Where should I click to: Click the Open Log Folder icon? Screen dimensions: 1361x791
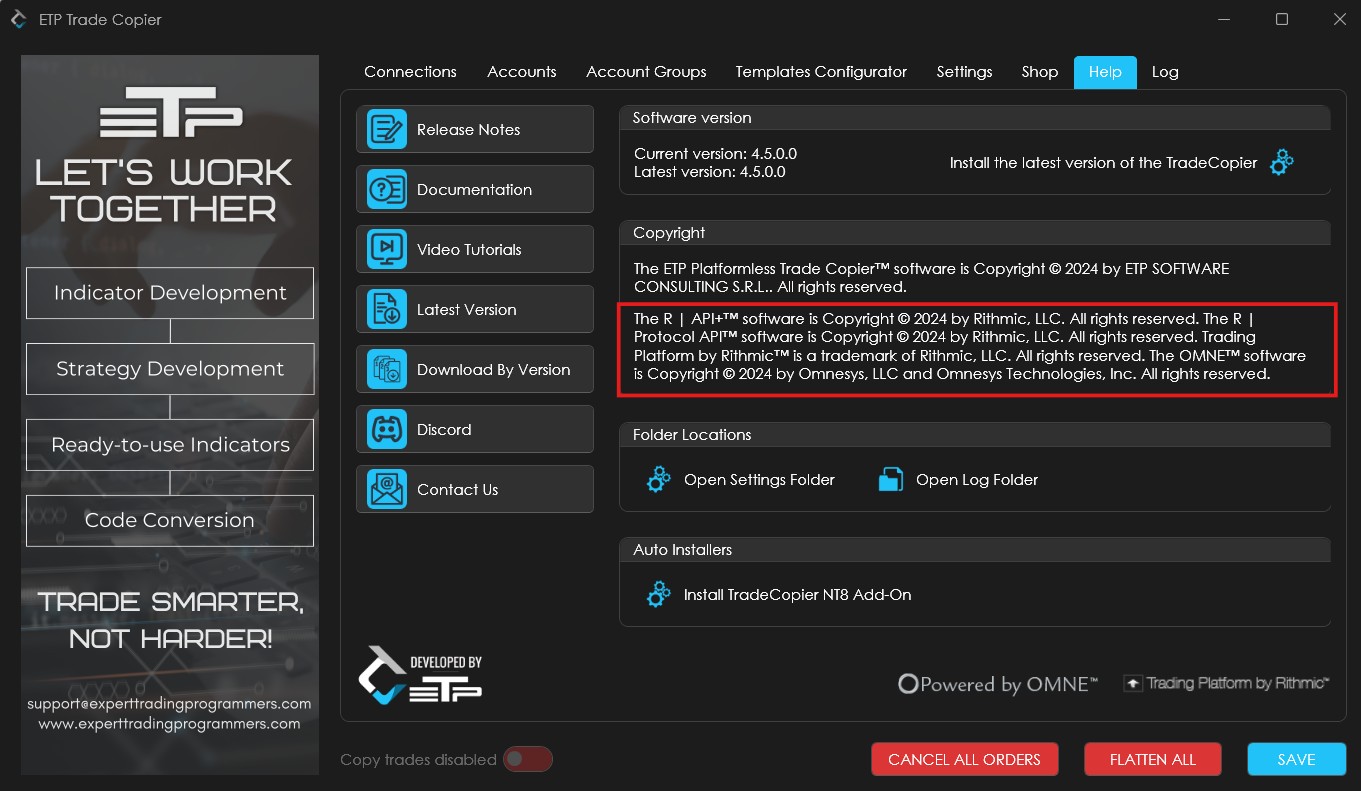891,479
